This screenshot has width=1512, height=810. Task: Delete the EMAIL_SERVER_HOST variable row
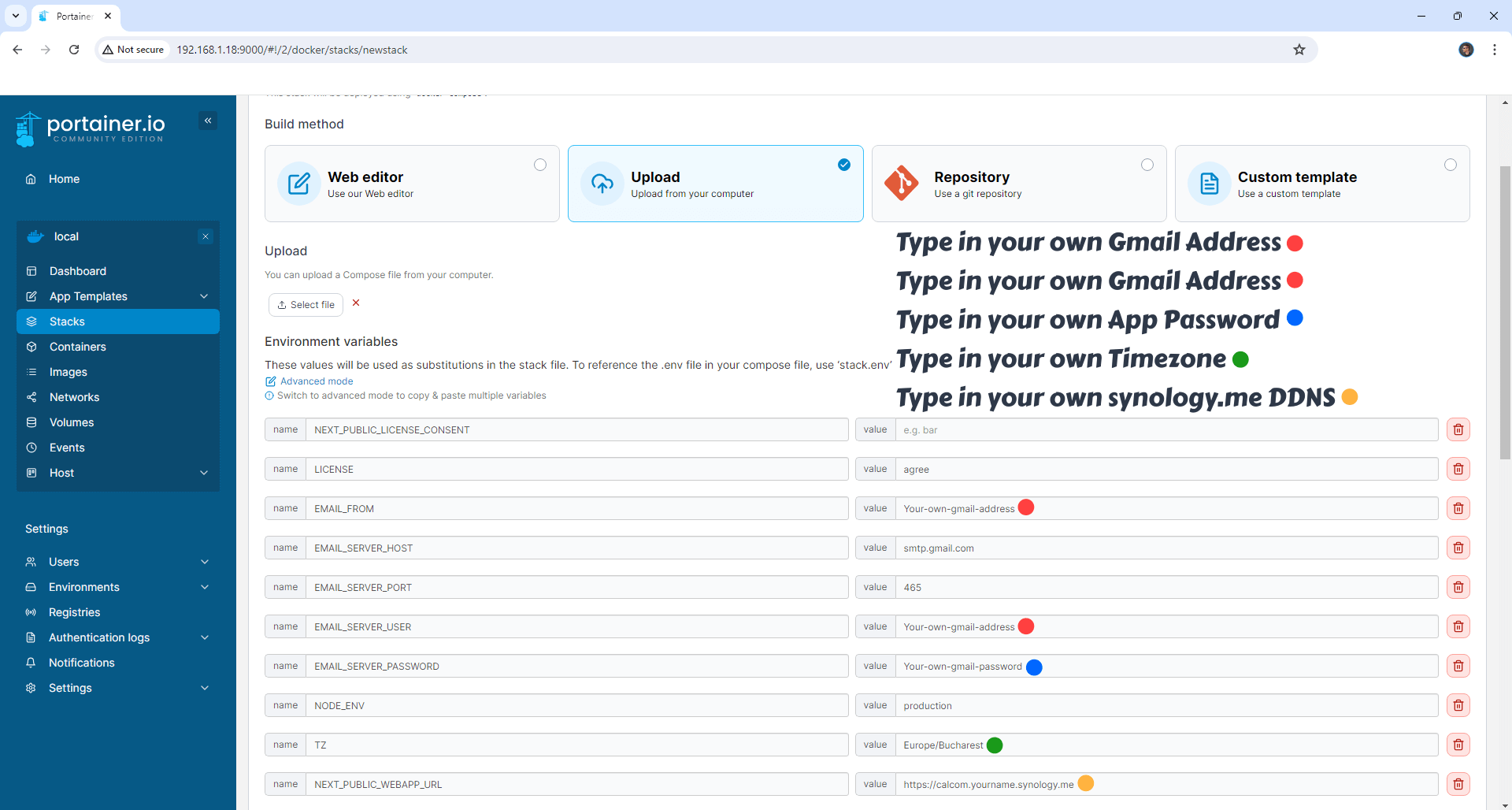click(x=1458, y=548)
